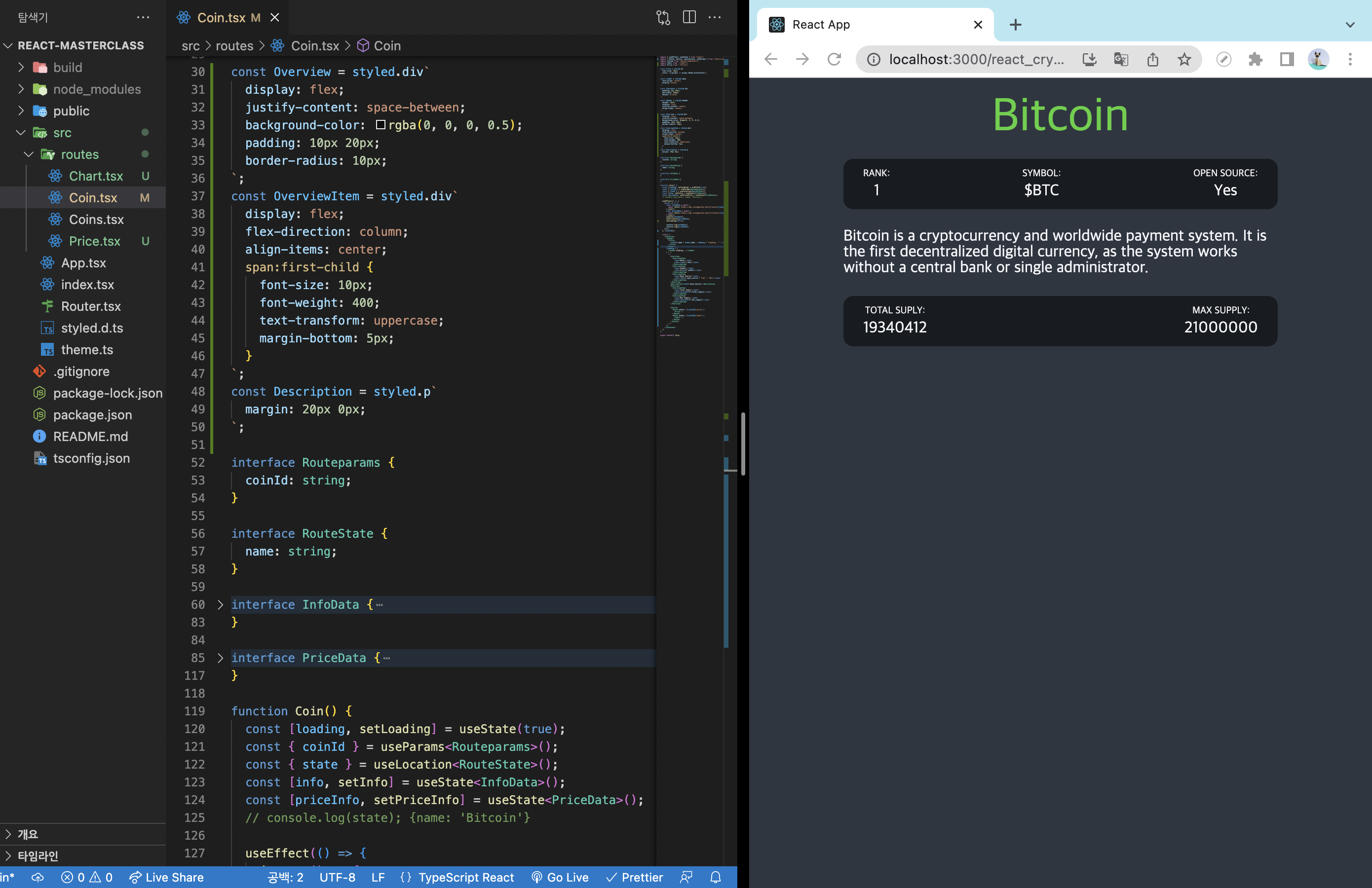Click the localhost address bar
Screen dimensions: 1372x888
976,59
